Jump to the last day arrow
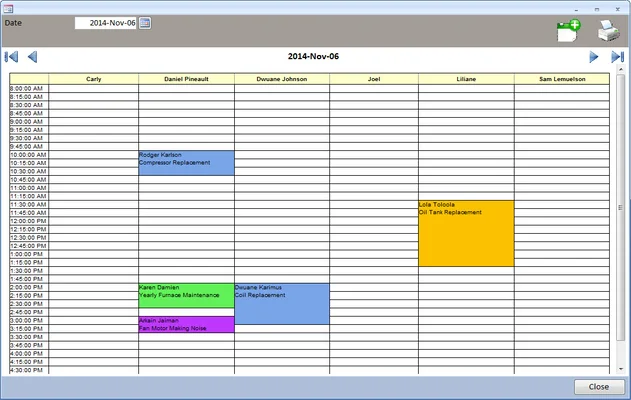The width and height of the screenshot is (631, 400). coord(617,57)
